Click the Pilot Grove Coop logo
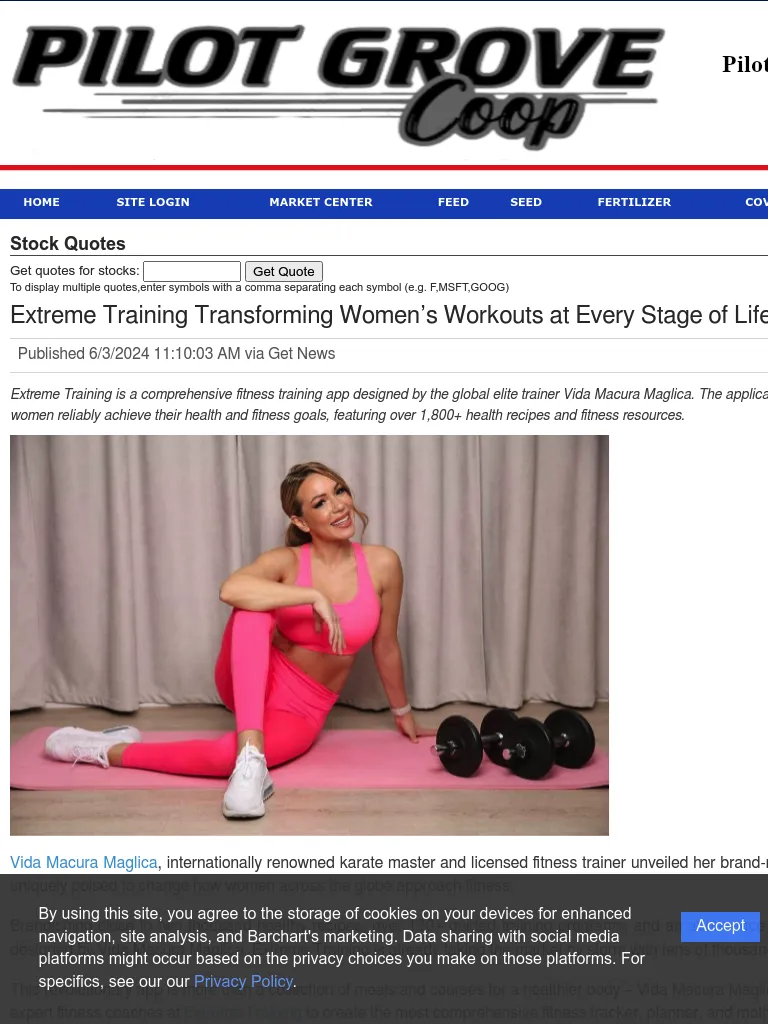 (338, 86)
